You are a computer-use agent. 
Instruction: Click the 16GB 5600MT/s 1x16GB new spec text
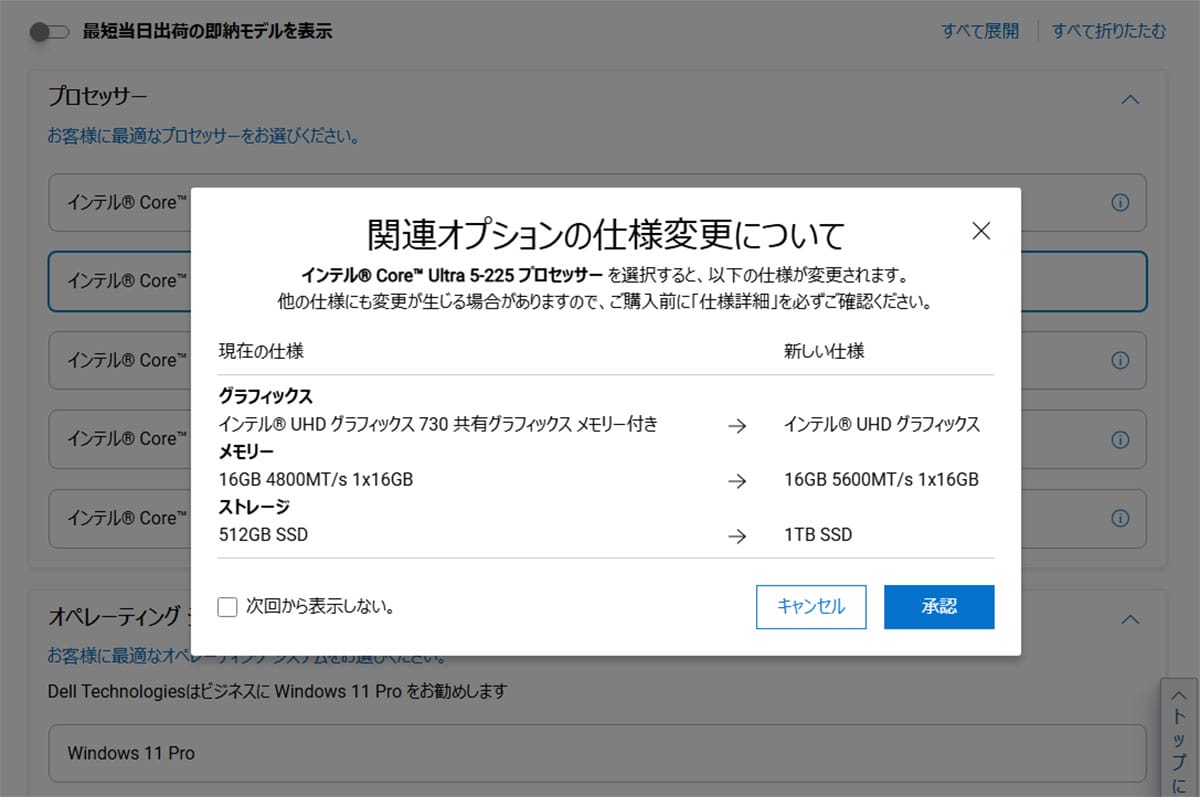point(881,480)
